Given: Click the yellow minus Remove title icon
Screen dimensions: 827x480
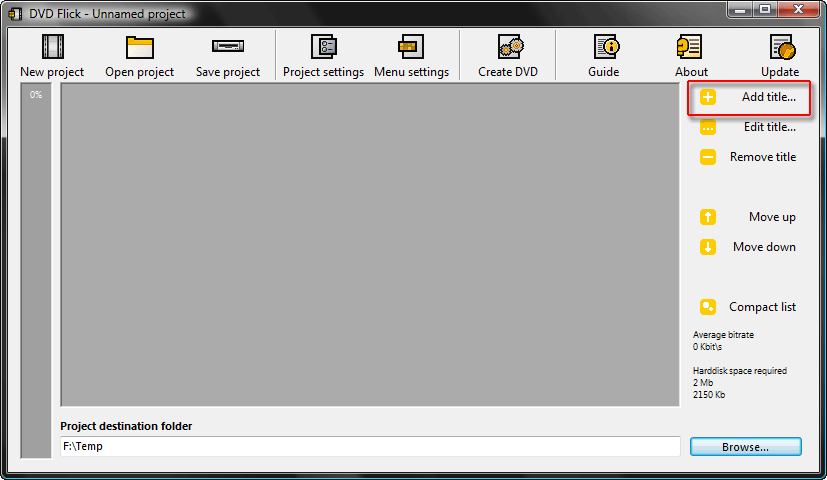Looking at the screenshot, I should 708,157.
